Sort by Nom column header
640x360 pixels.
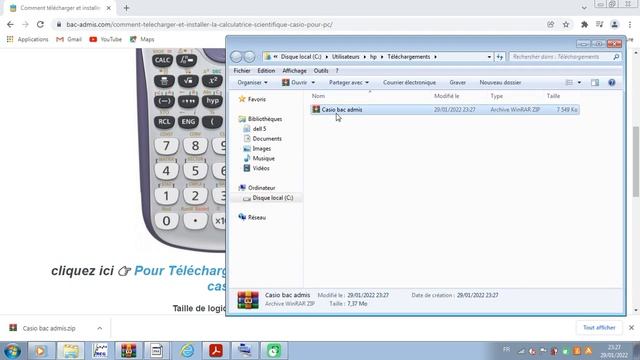click(318, 96)
